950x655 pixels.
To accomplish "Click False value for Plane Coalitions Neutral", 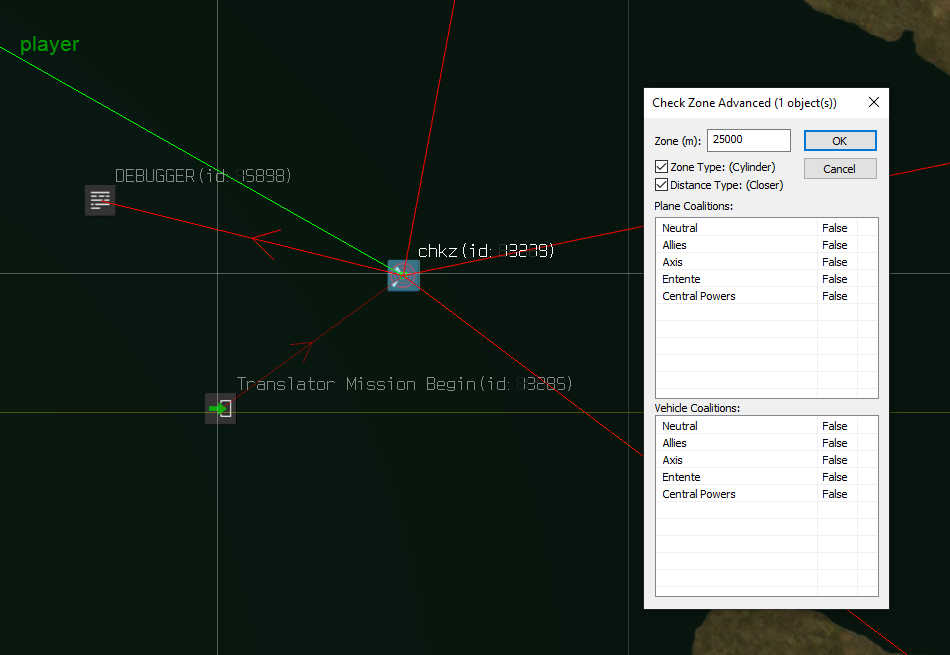I will tap(834, 228).
